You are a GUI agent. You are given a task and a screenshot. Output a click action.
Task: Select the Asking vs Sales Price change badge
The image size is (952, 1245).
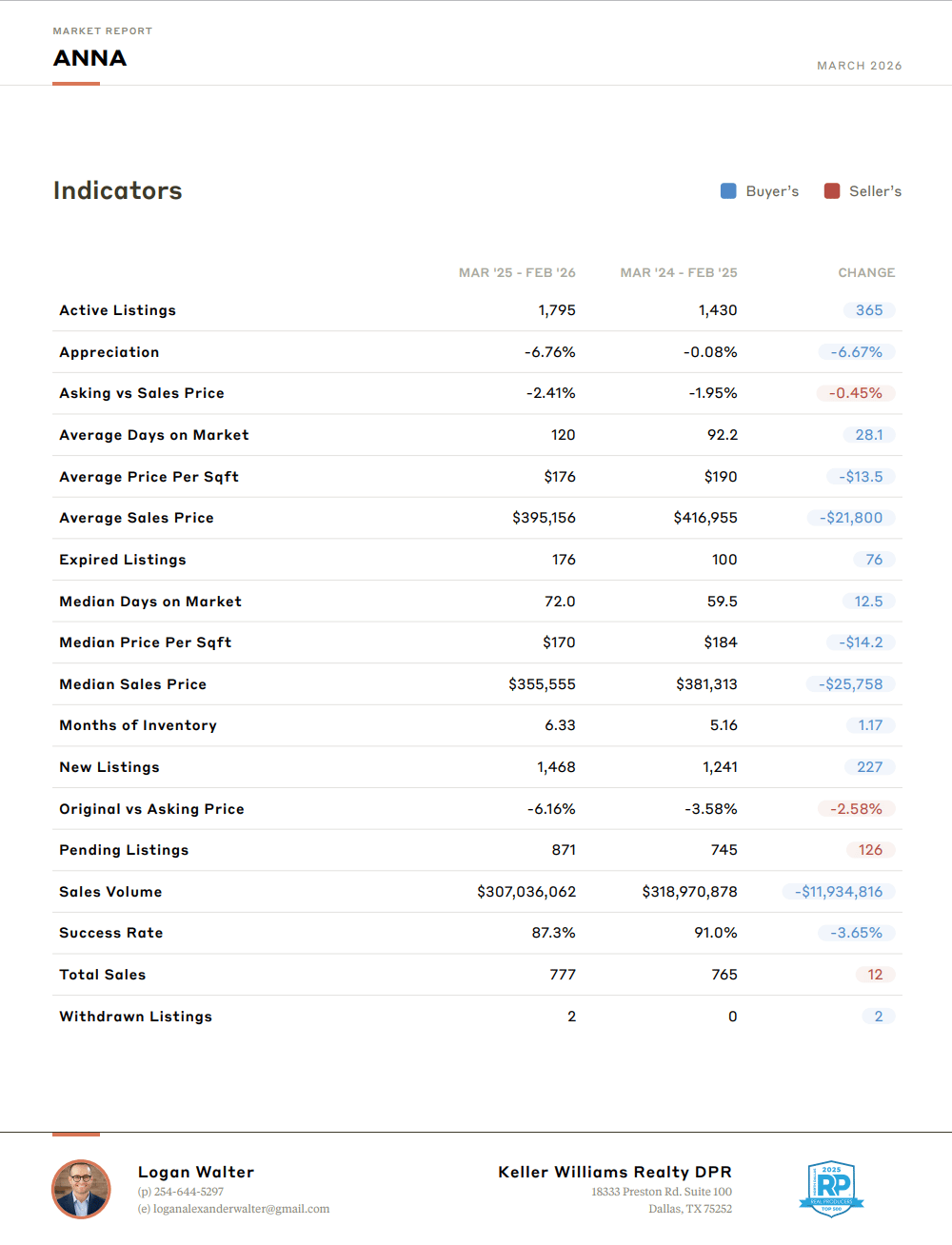[x=855, y=393]
